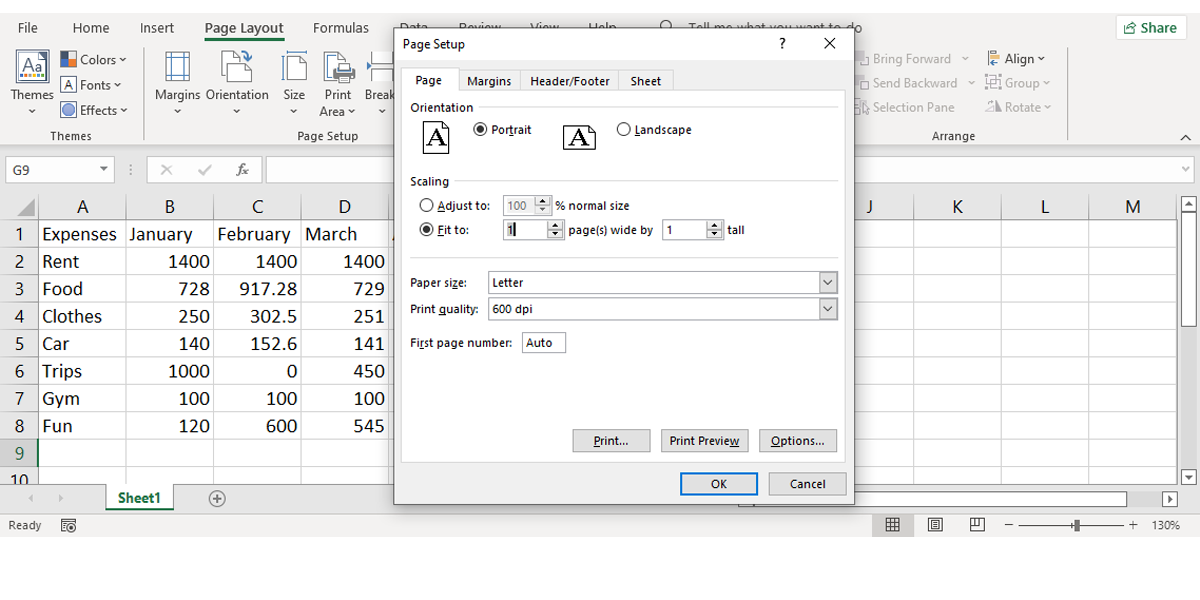Switch to Margins tab in Page Setup
The width and height of the screenshot is (1200, 600).
(489, 81)
